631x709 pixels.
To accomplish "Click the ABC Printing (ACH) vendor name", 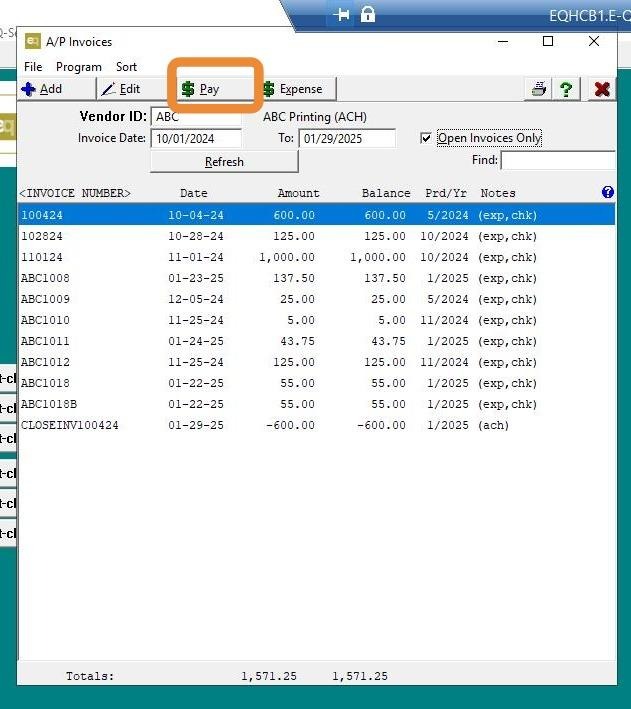I will (x=315, y=117).
